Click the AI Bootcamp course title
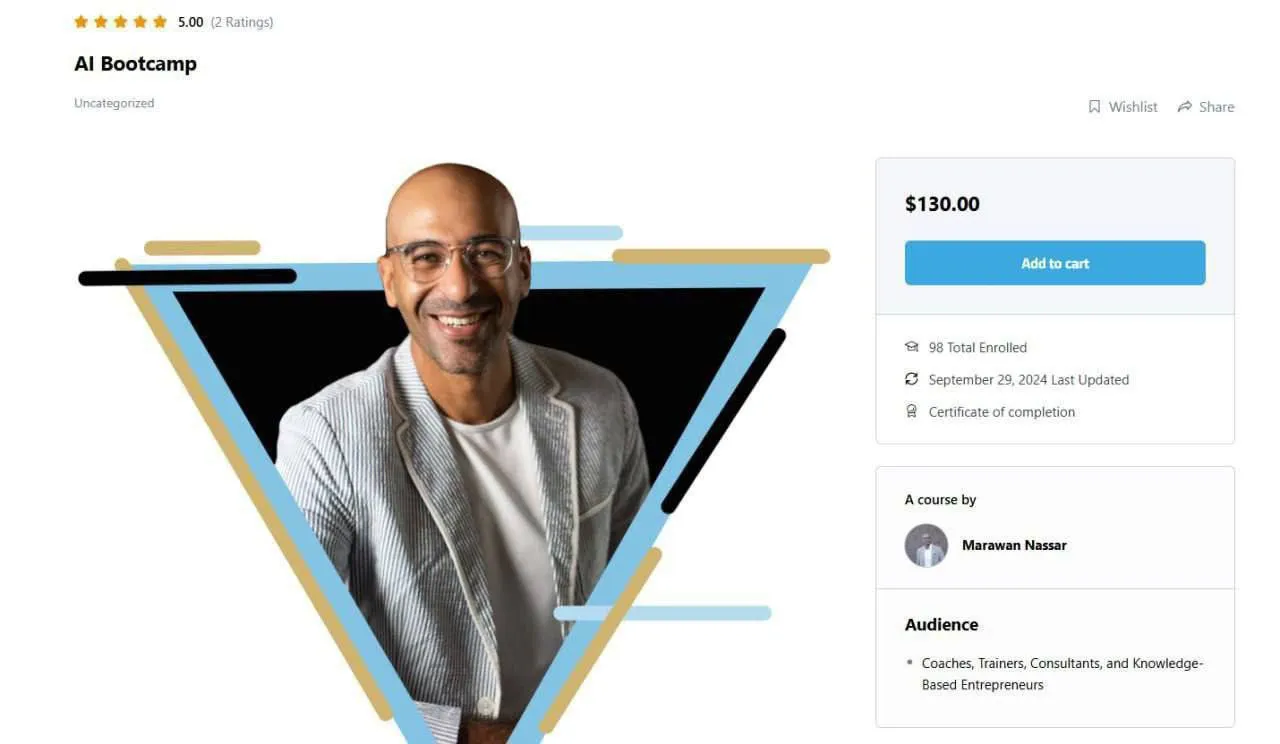This screenshot has width=1280, height=744. [135, 64]
